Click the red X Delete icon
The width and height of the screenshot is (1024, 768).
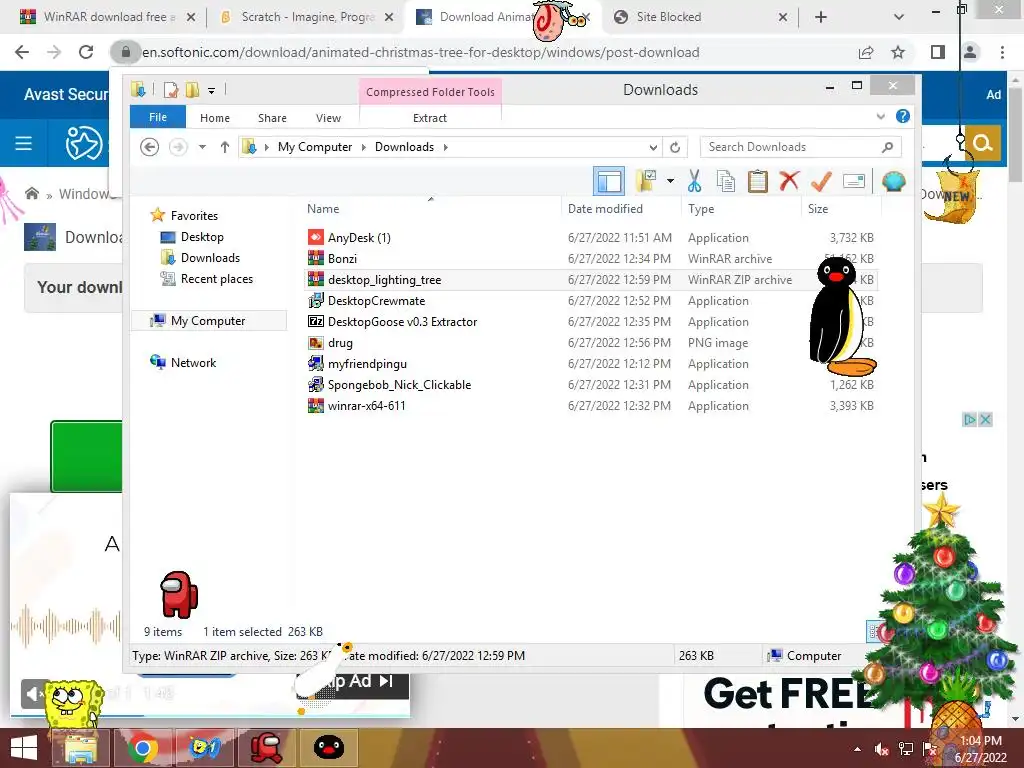[x=789, y=180]
